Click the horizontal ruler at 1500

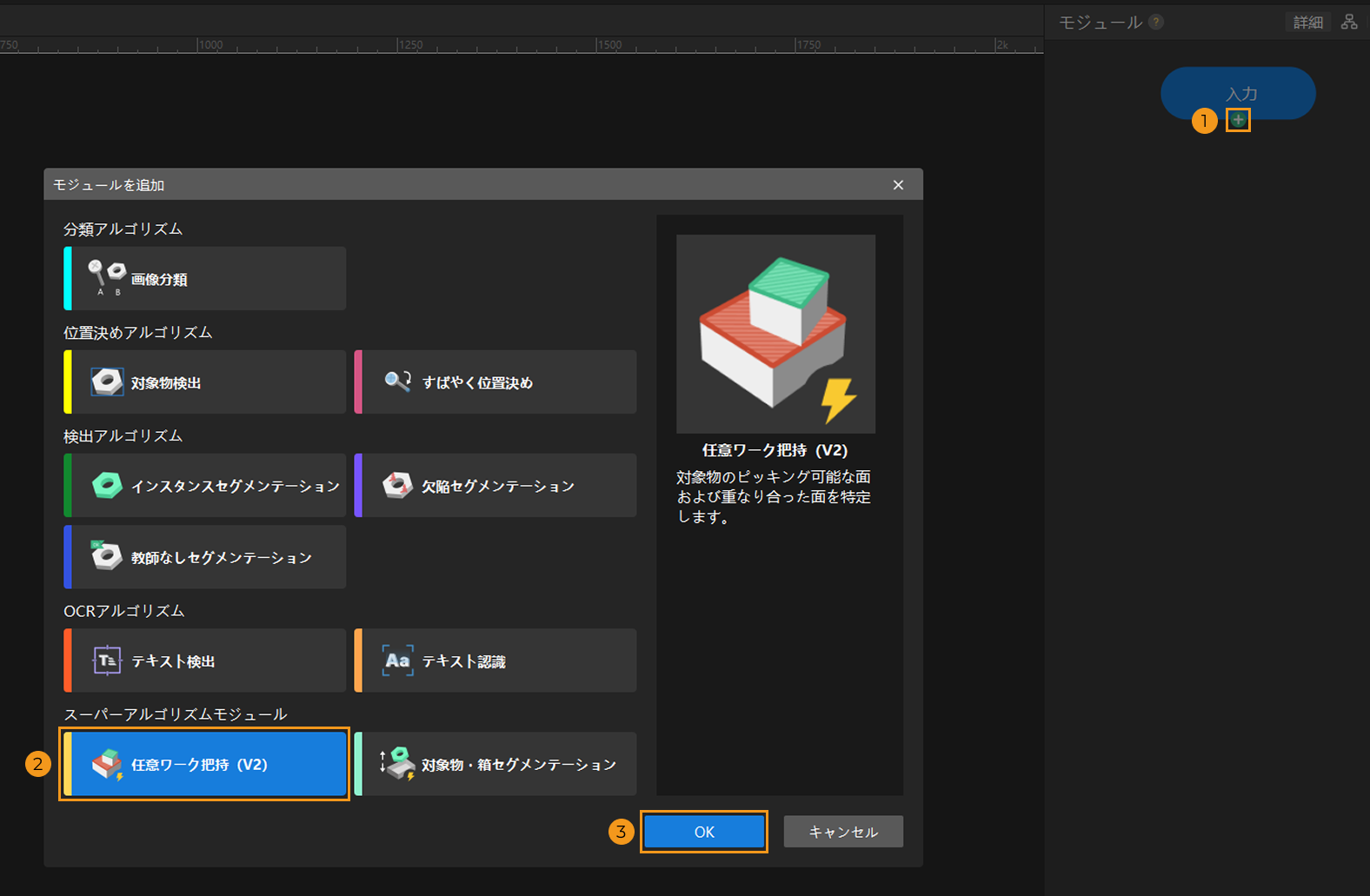coord(609,44)
